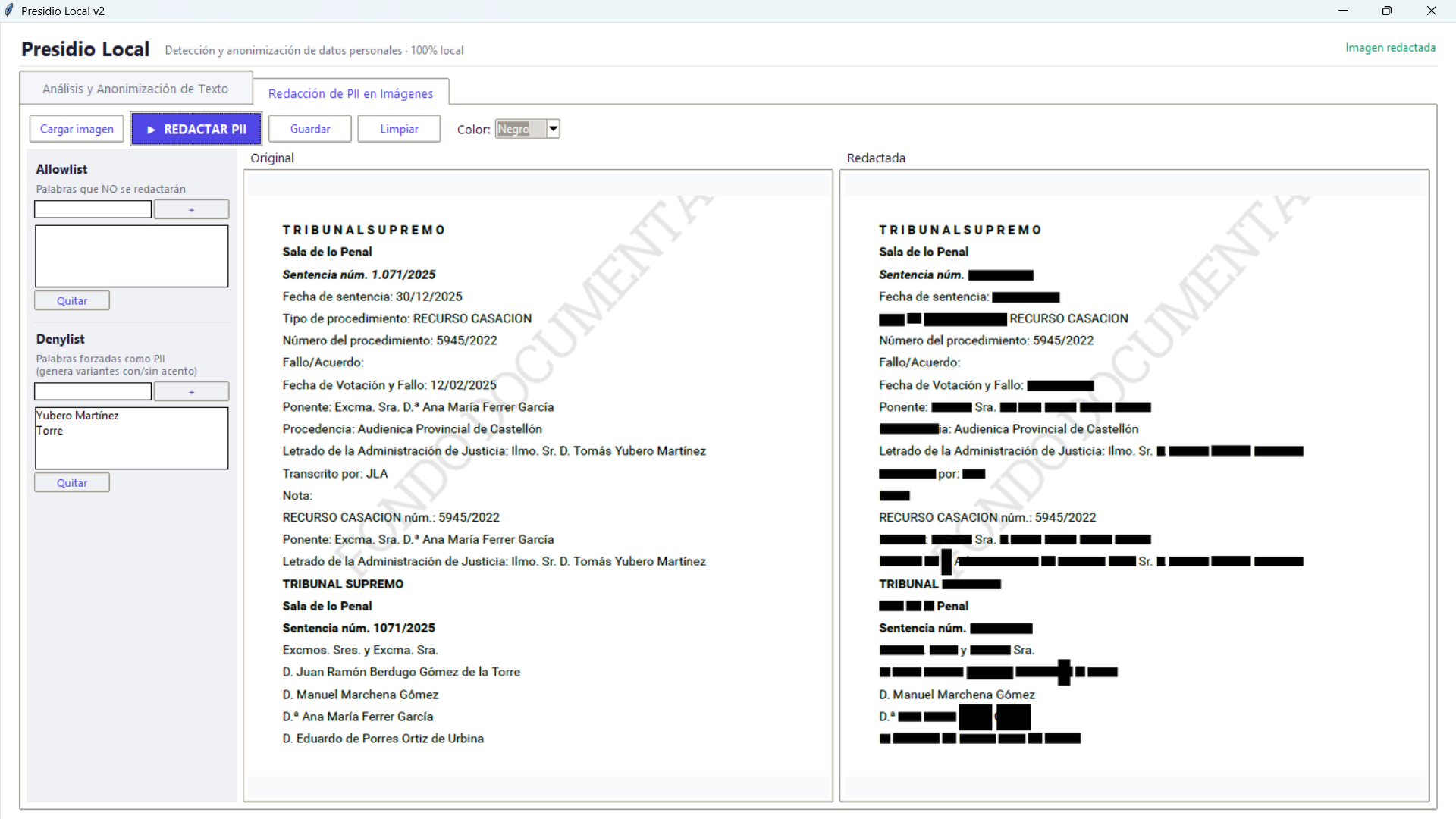Click the Presidio Local feather app icon

click(9, 11)
